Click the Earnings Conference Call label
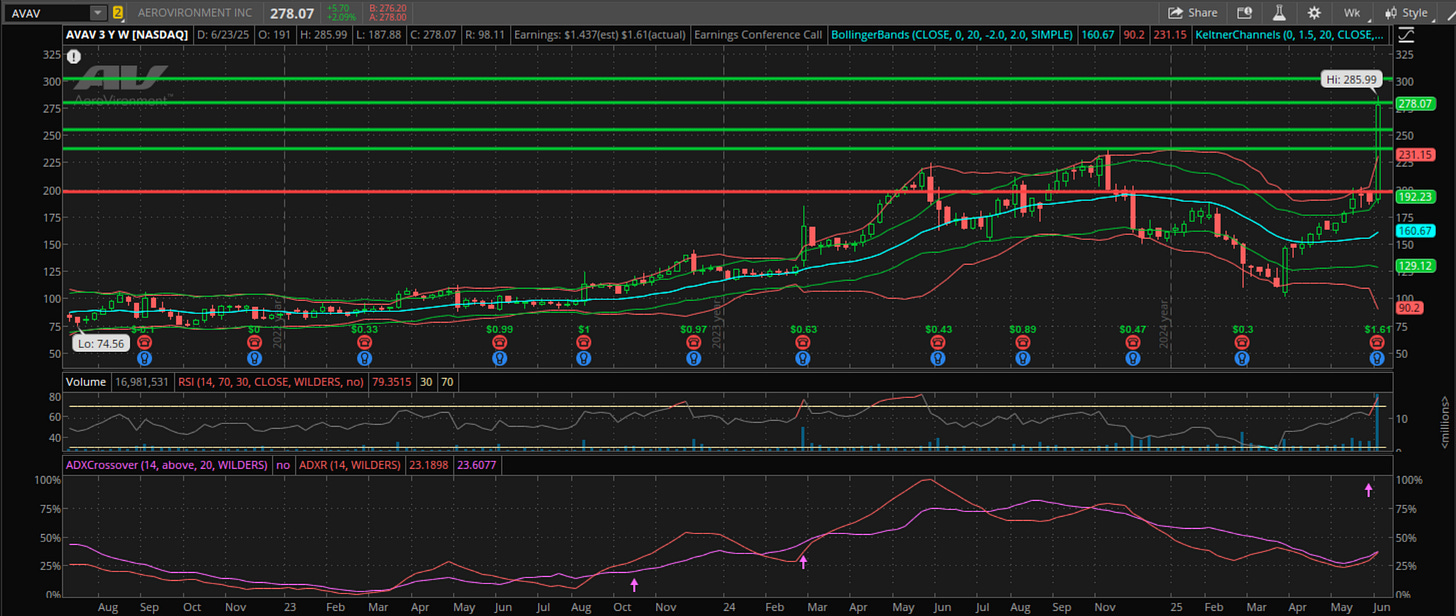The image size is (1456, 616). pos(759,34)
